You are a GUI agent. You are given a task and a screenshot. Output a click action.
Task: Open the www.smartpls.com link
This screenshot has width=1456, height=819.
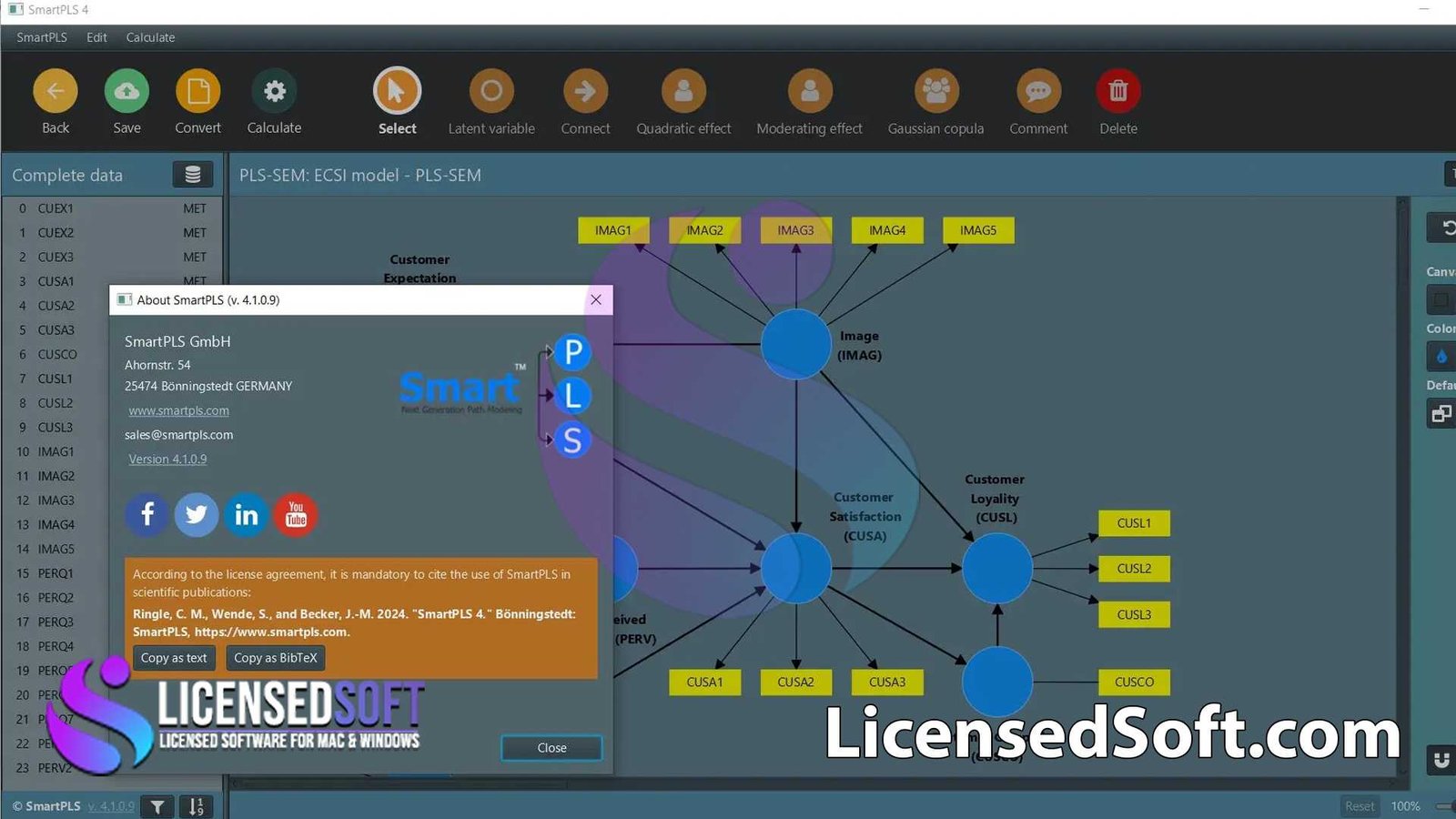point(178,410)
